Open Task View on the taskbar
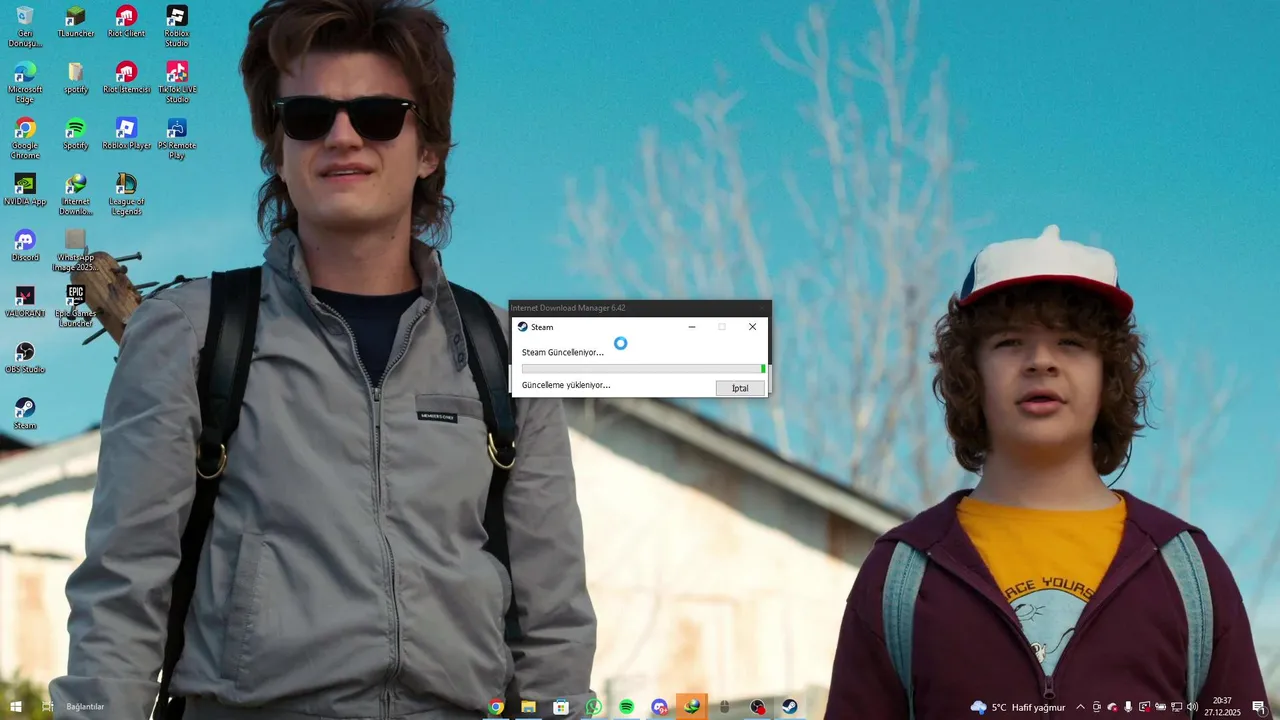The width and height of the screenshot is (1280, 720). [47, 707]
